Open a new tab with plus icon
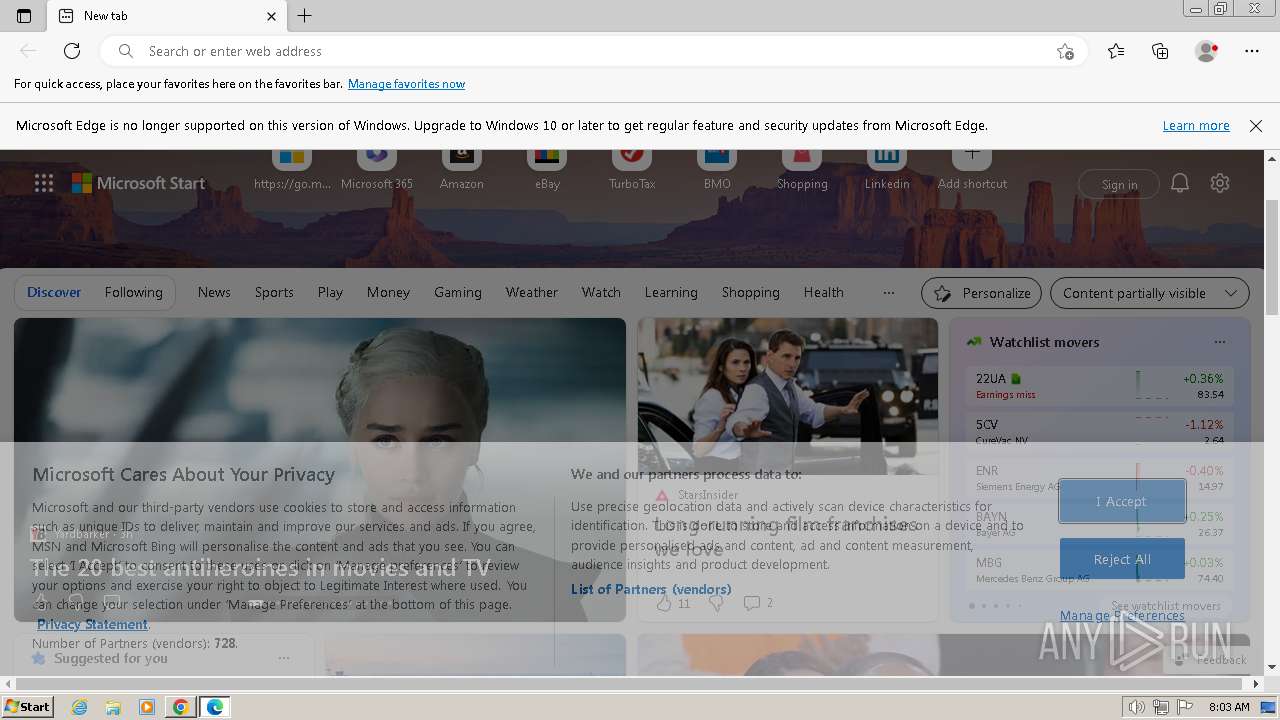Image resolution: width=1280 pixels, height=720 pixels. click(305, 16)
